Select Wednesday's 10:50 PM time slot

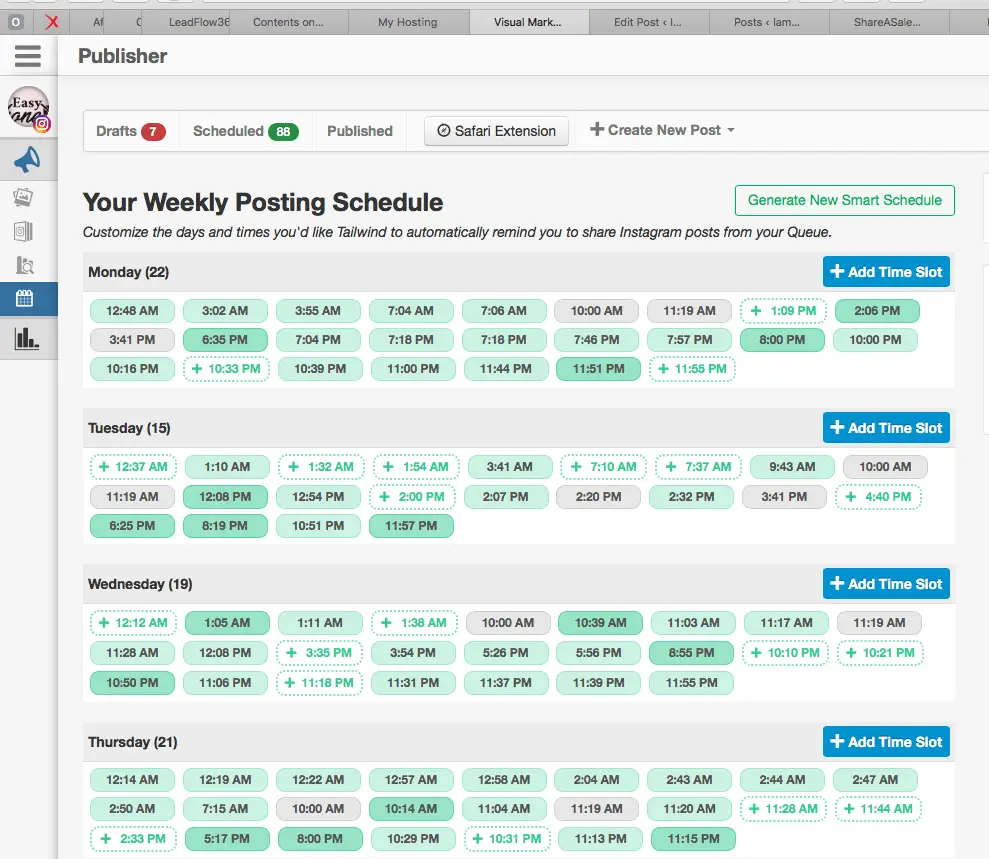point(132,683)
